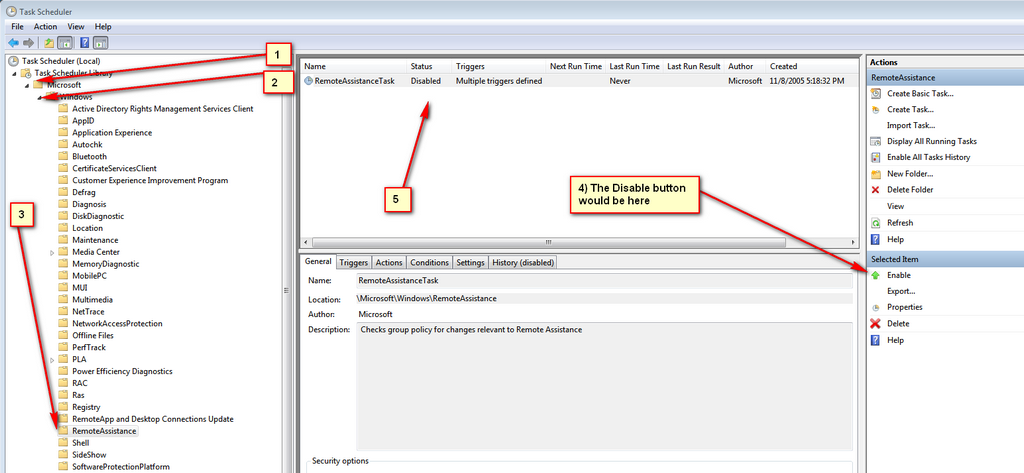Click the green Refresh icon

pyautogui.click(x=876, y=223)
